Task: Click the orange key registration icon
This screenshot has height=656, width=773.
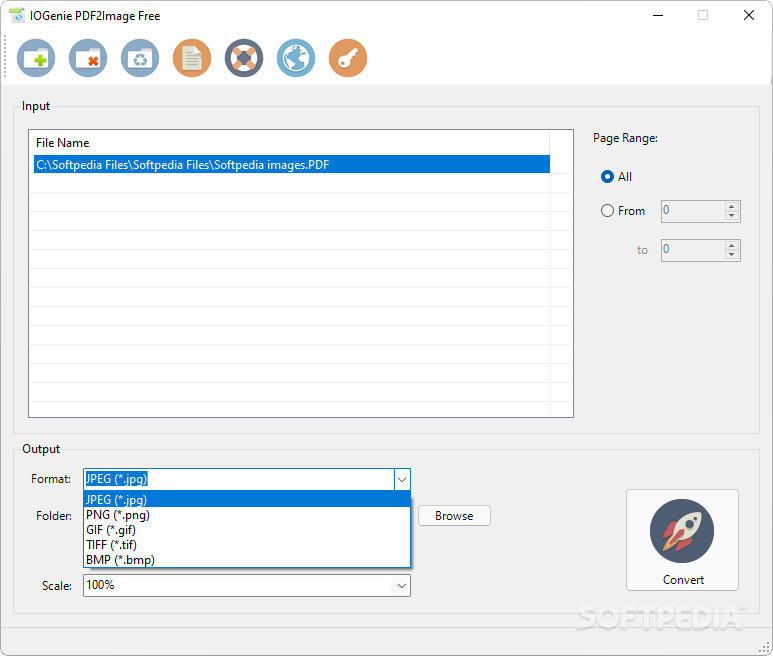Action: point(348,58)
